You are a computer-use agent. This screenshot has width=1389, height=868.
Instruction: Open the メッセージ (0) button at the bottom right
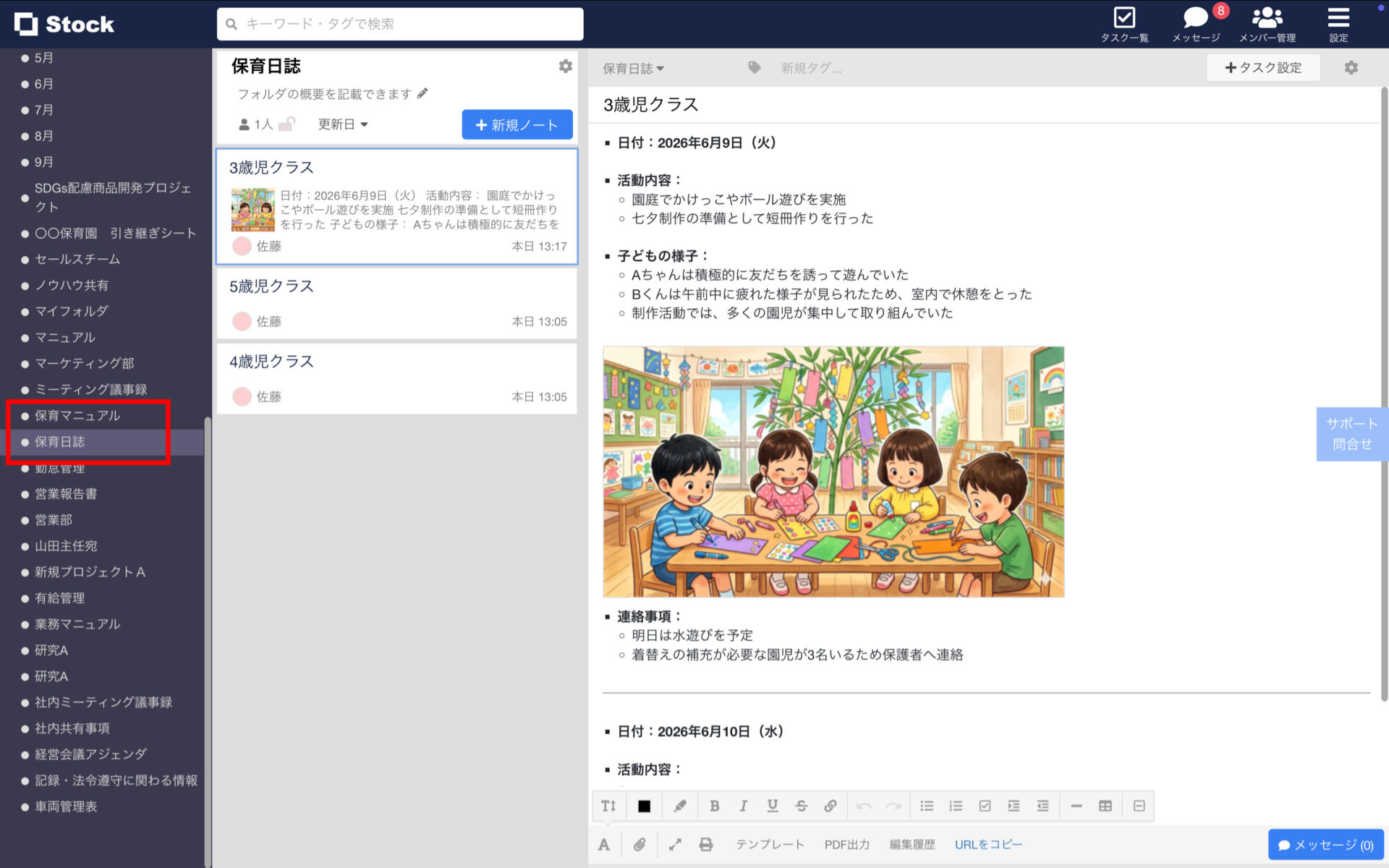click(1325, 845)
